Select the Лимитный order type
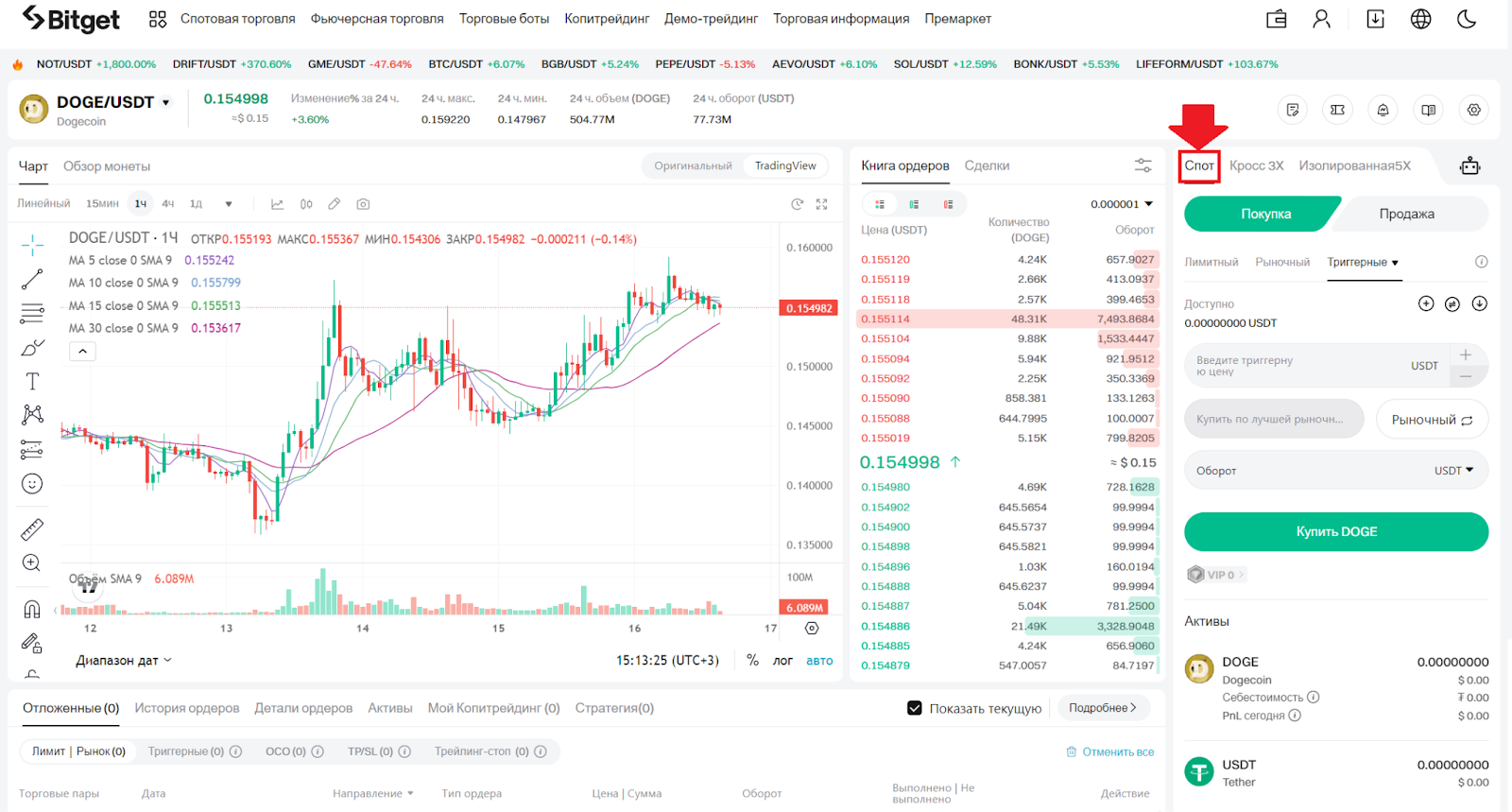This screenshot has width=1512, height=812. 1211,262
